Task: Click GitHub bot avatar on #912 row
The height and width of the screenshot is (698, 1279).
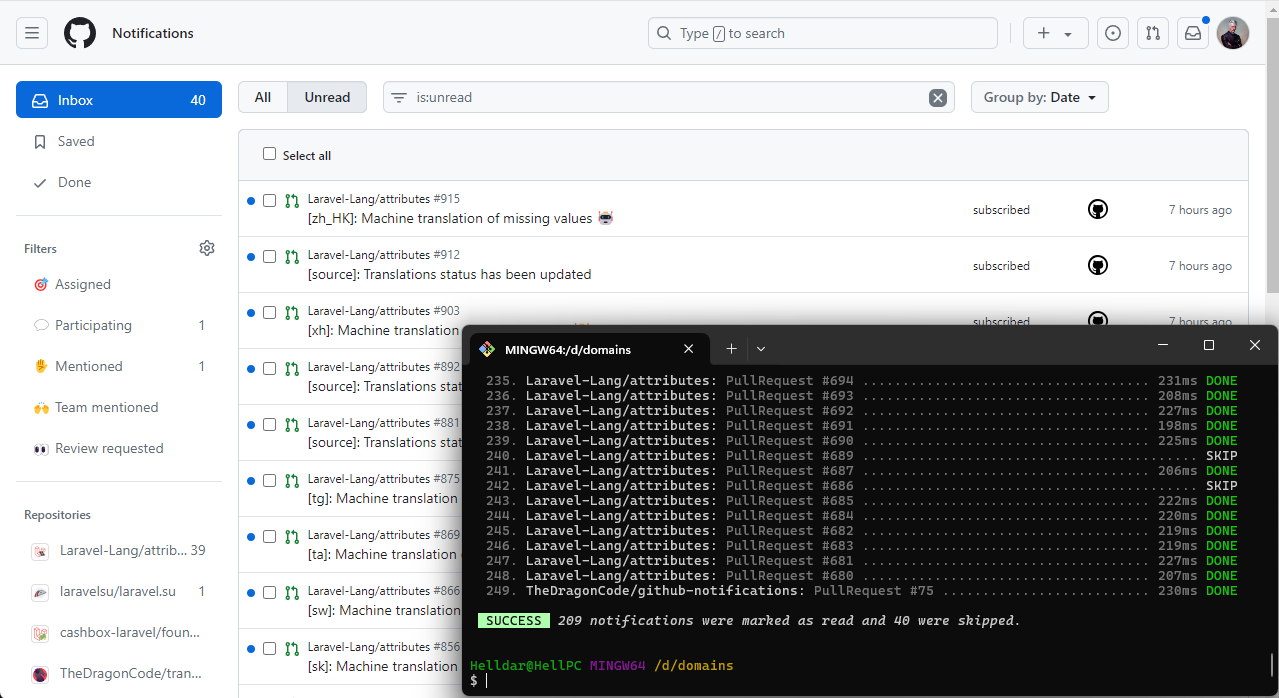Action: pos(1098,265)
